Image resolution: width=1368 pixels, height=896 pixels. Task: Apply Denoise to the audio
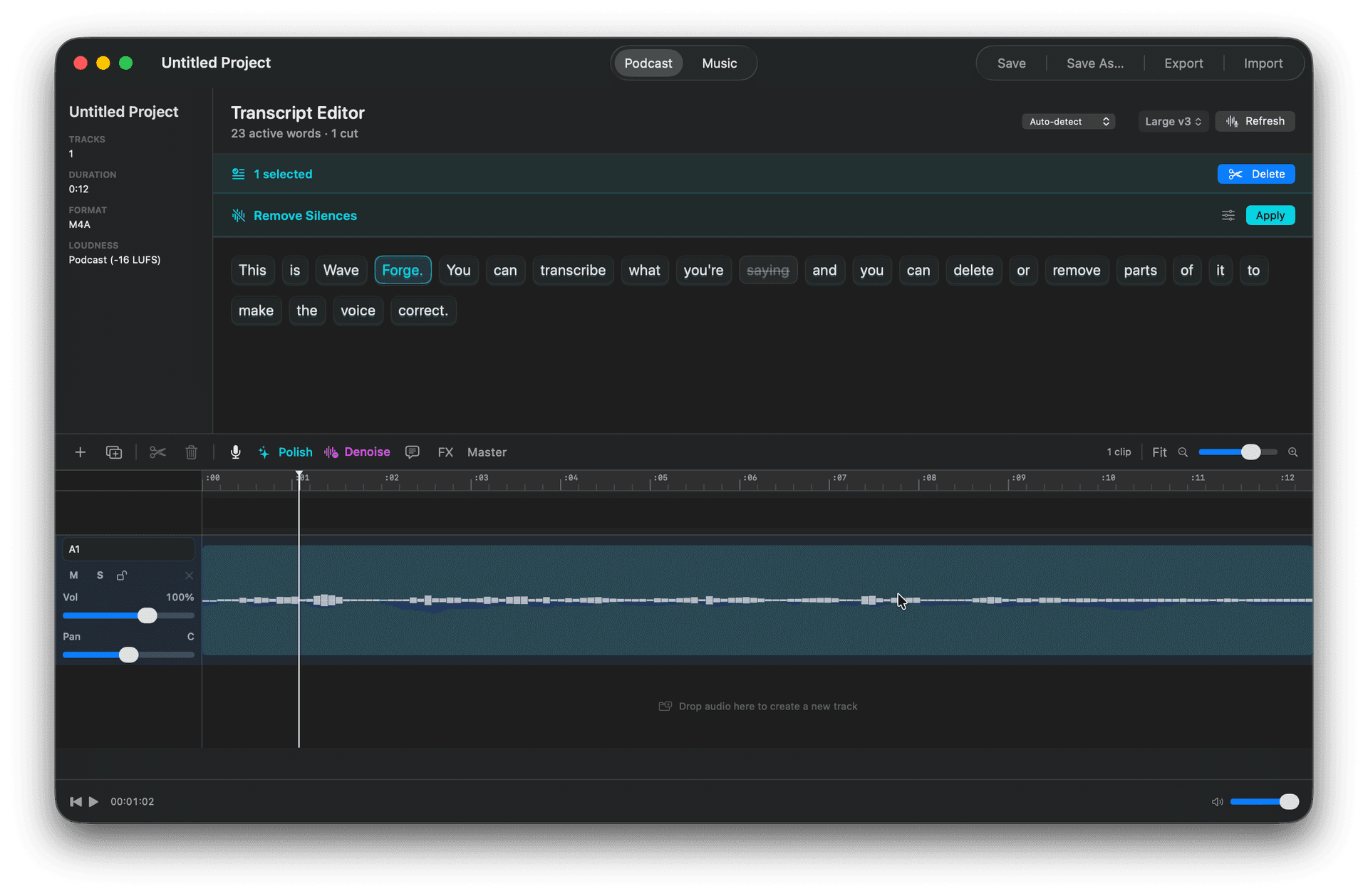[x=357, y=452]
